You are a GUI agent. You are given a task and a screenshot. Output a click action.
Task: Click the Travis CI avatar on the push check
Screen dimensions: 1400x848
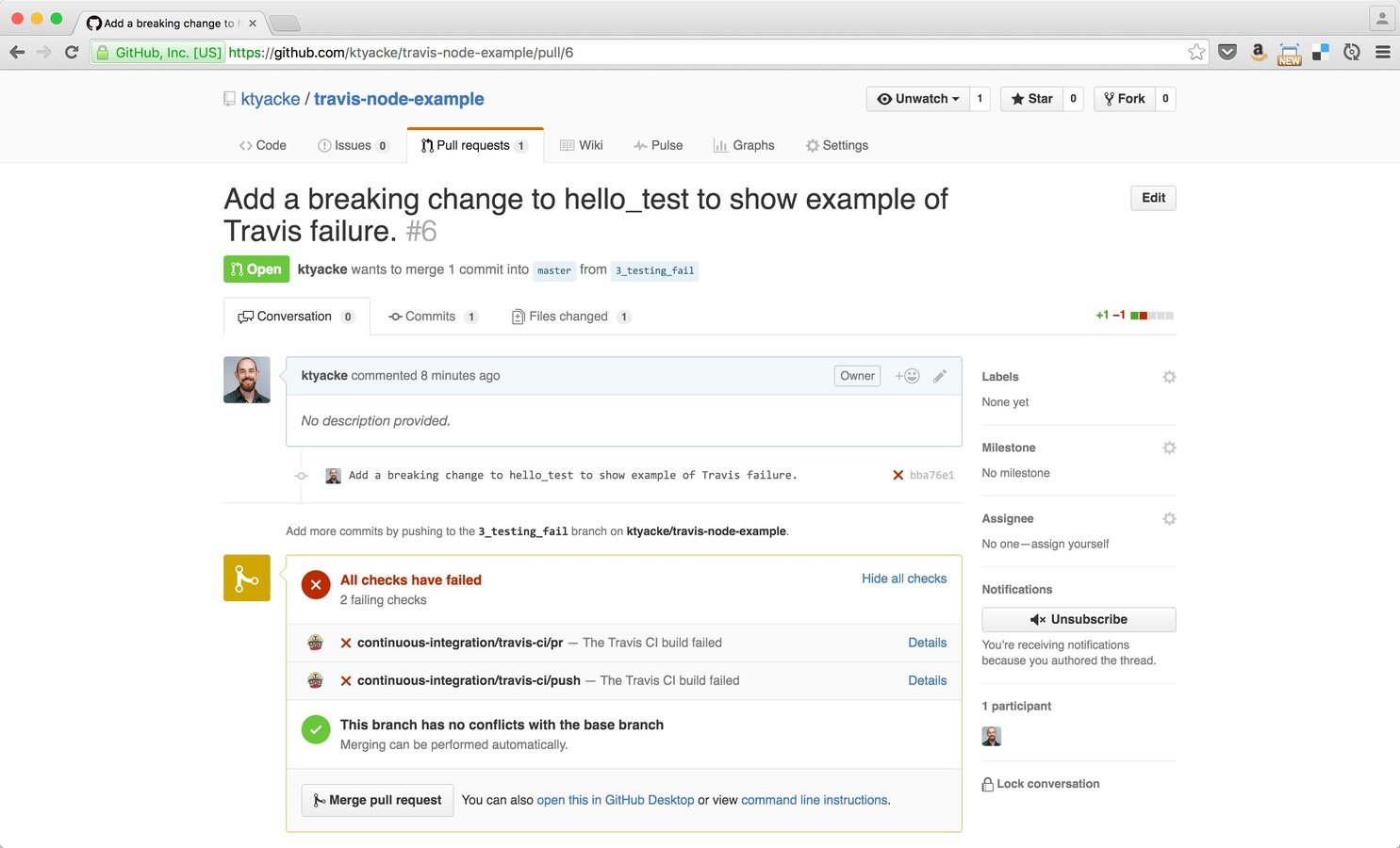click(x=316, y=680)
